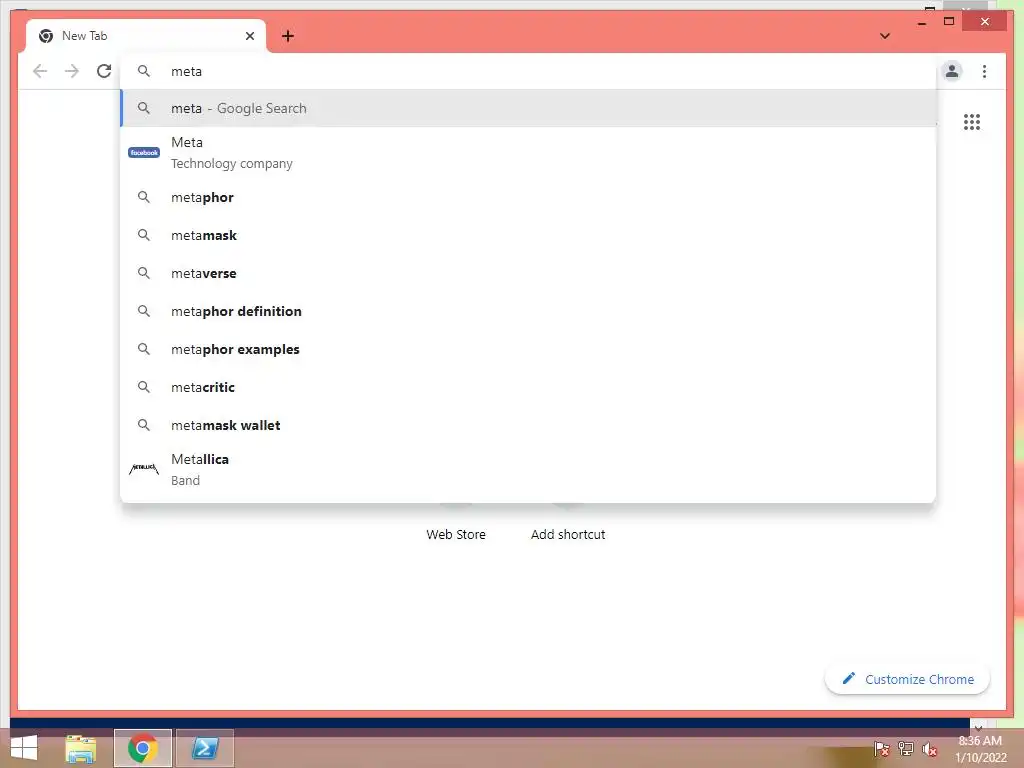
Task: Expand the tab search chevron
Action: click(885, 36)
